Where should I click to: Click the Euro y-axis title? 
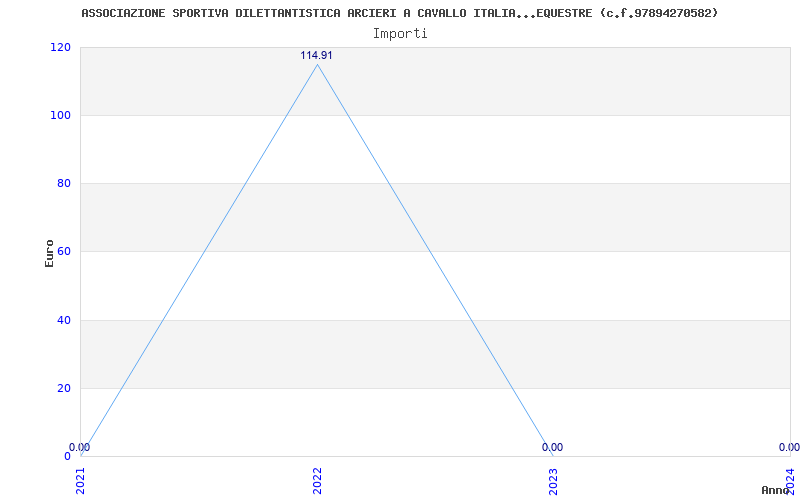[49, 253]
